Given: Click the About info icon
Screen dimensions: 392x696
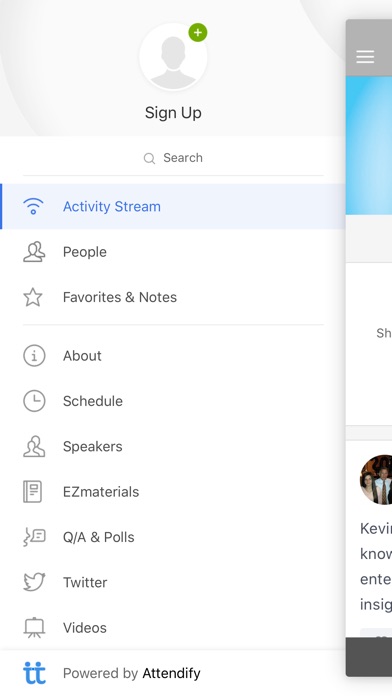Looking at the screenshot, I should coord(34,356).
